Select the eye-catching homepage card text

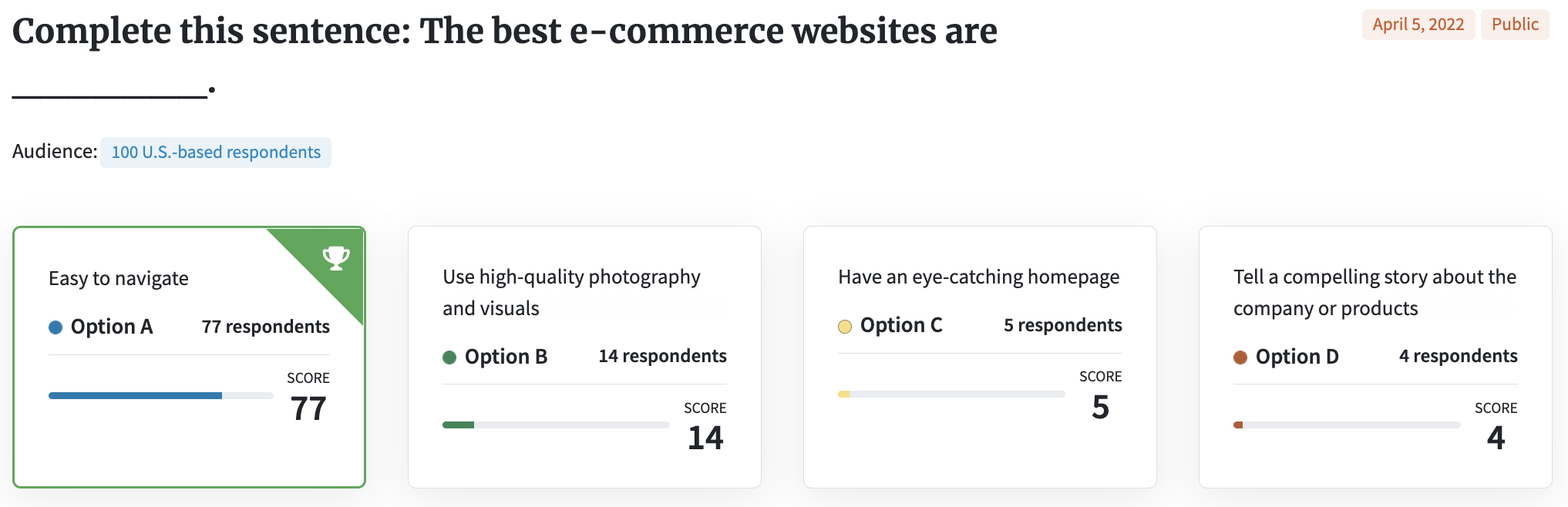point(979,277)
